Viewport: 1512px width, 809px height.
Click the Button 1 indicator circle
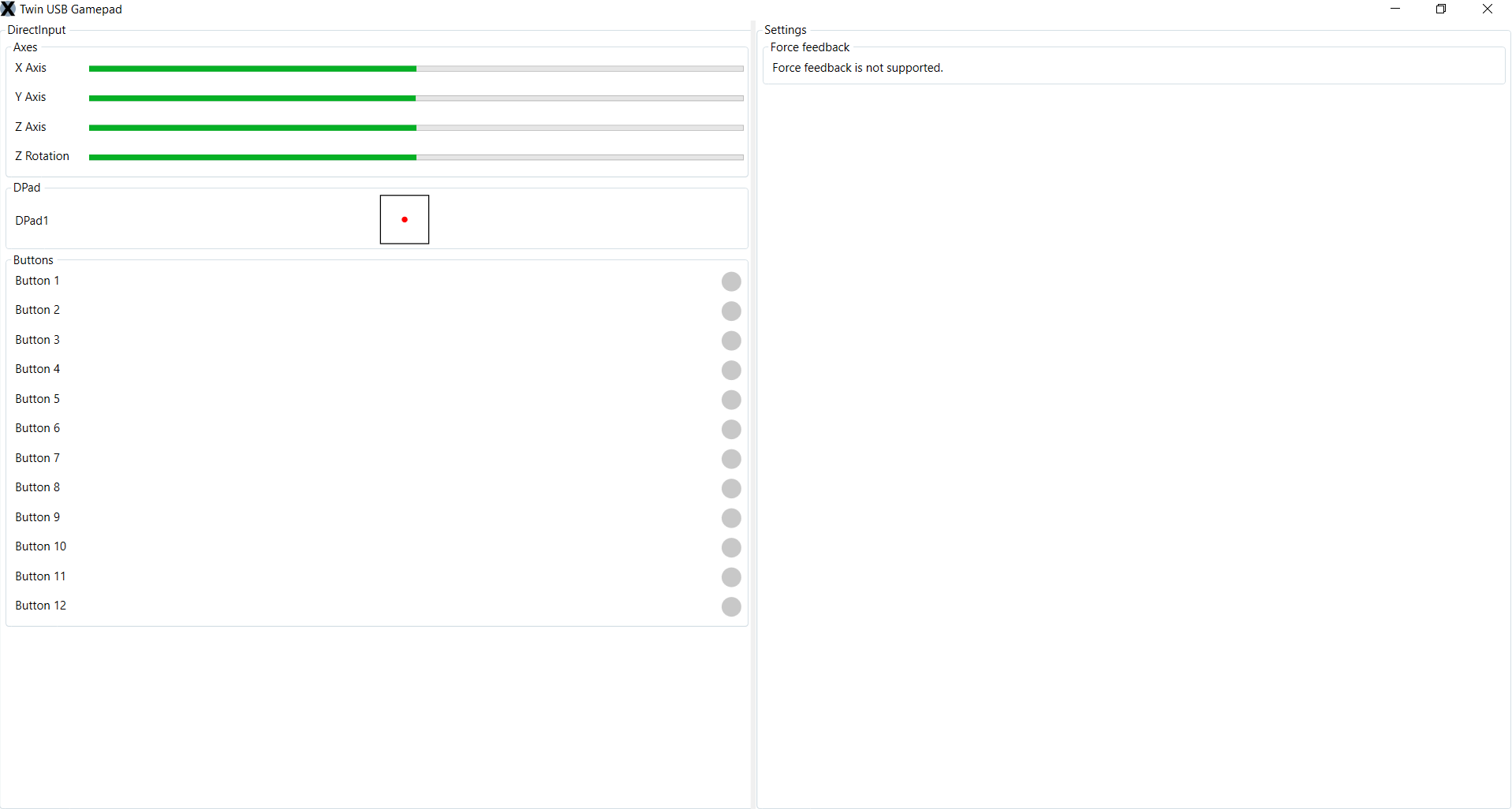point(731,281)
